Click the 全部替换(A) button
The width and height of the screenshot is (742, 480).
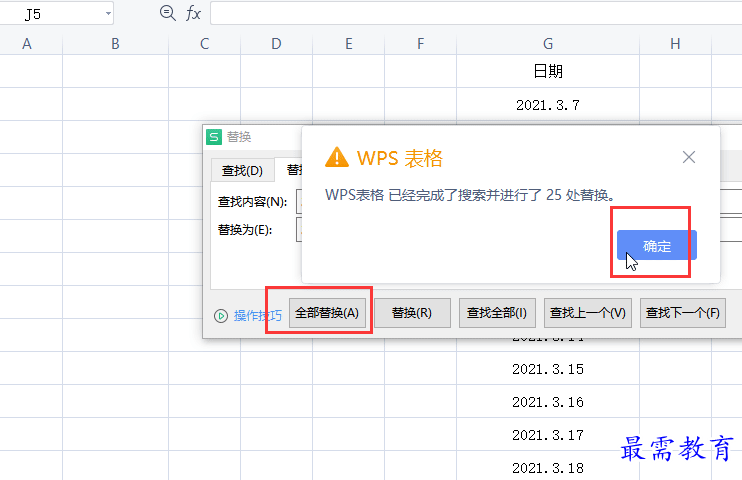pyautogui.click(x=327, y=313)
